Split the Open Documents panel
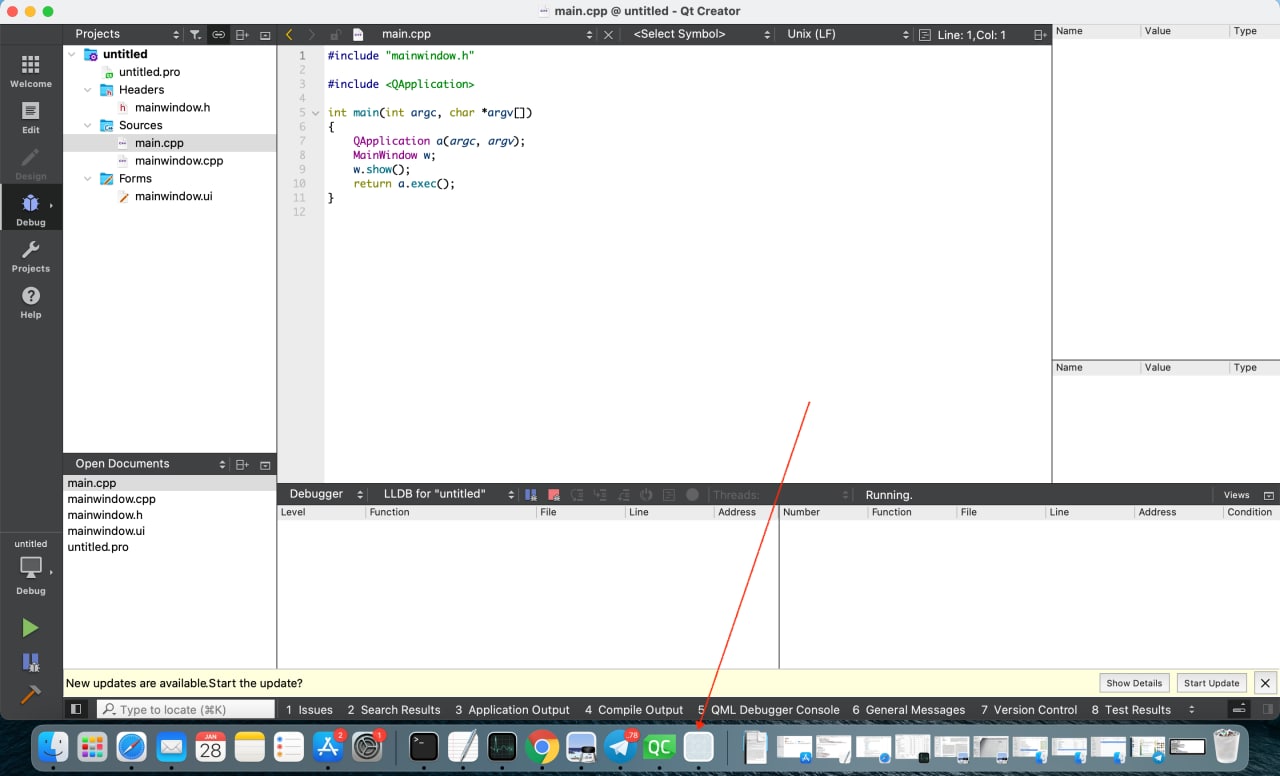 coord(242,464)
